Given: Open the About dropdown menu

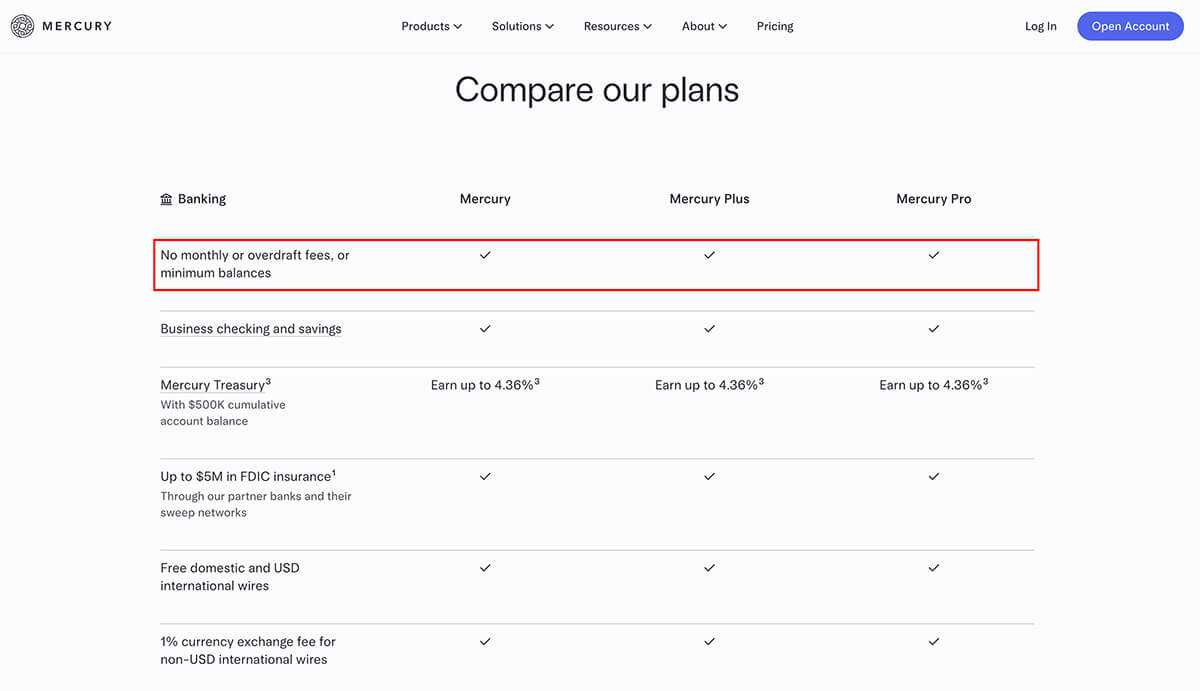Looking at the screenshot, I should tap(704, 26).
